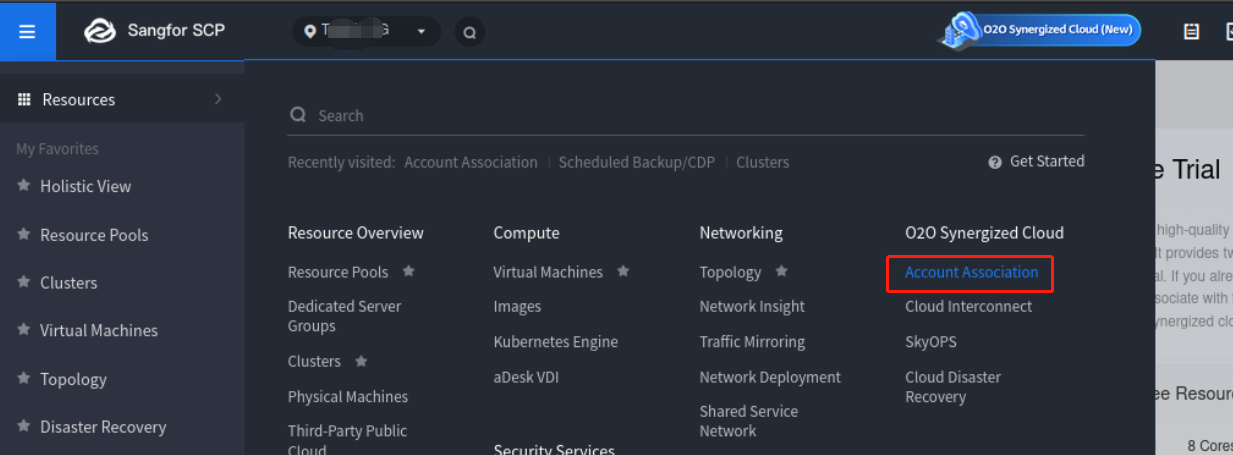The image size is (1233, 455).
Task: Open the region dropdown arrow
Action: click(x=421, y=32)
